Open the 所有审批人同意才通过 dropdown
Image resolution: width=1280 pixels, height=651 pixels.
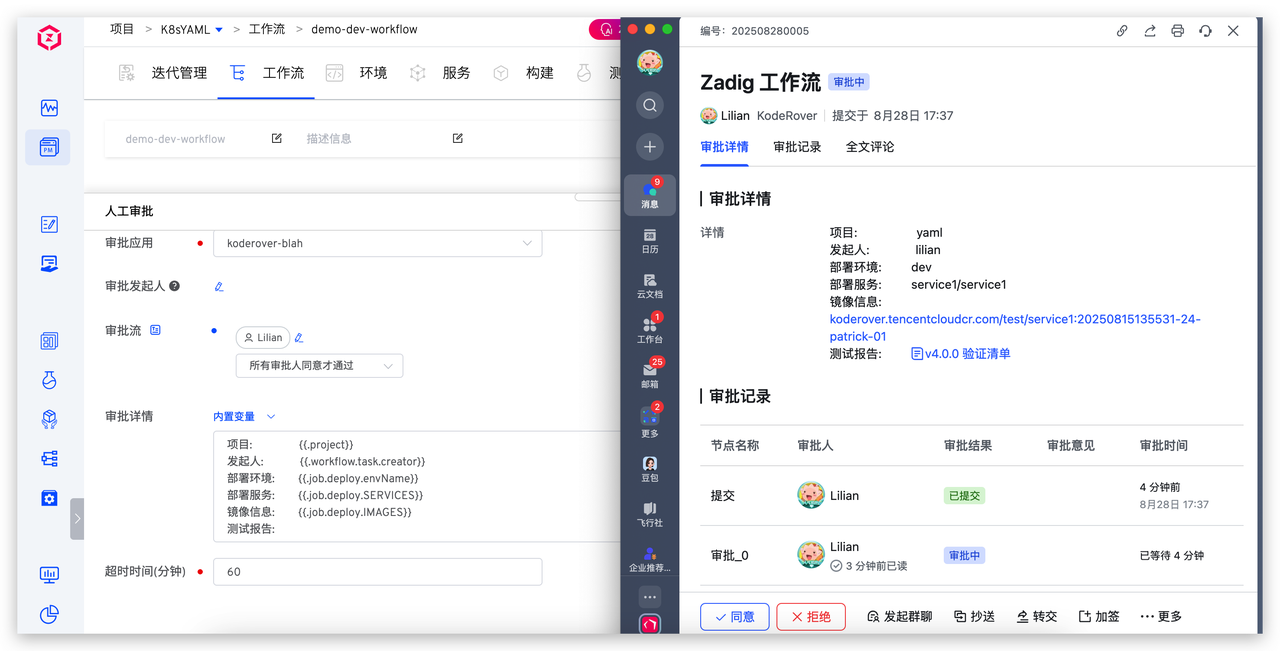pos(320,366)
